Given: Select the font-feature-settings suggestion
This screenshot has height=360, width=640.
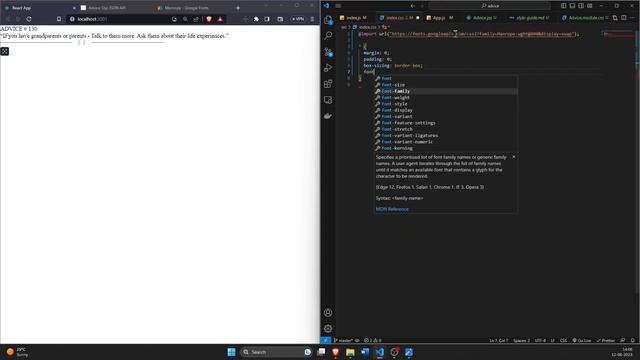Looking at the screenshot, I should [446, 123].
